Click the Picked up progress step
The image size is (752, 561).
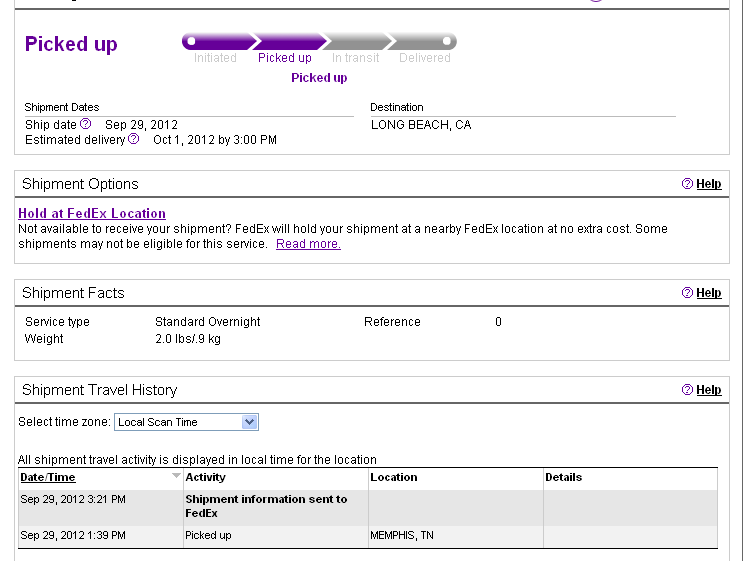[x=284, y=58]
